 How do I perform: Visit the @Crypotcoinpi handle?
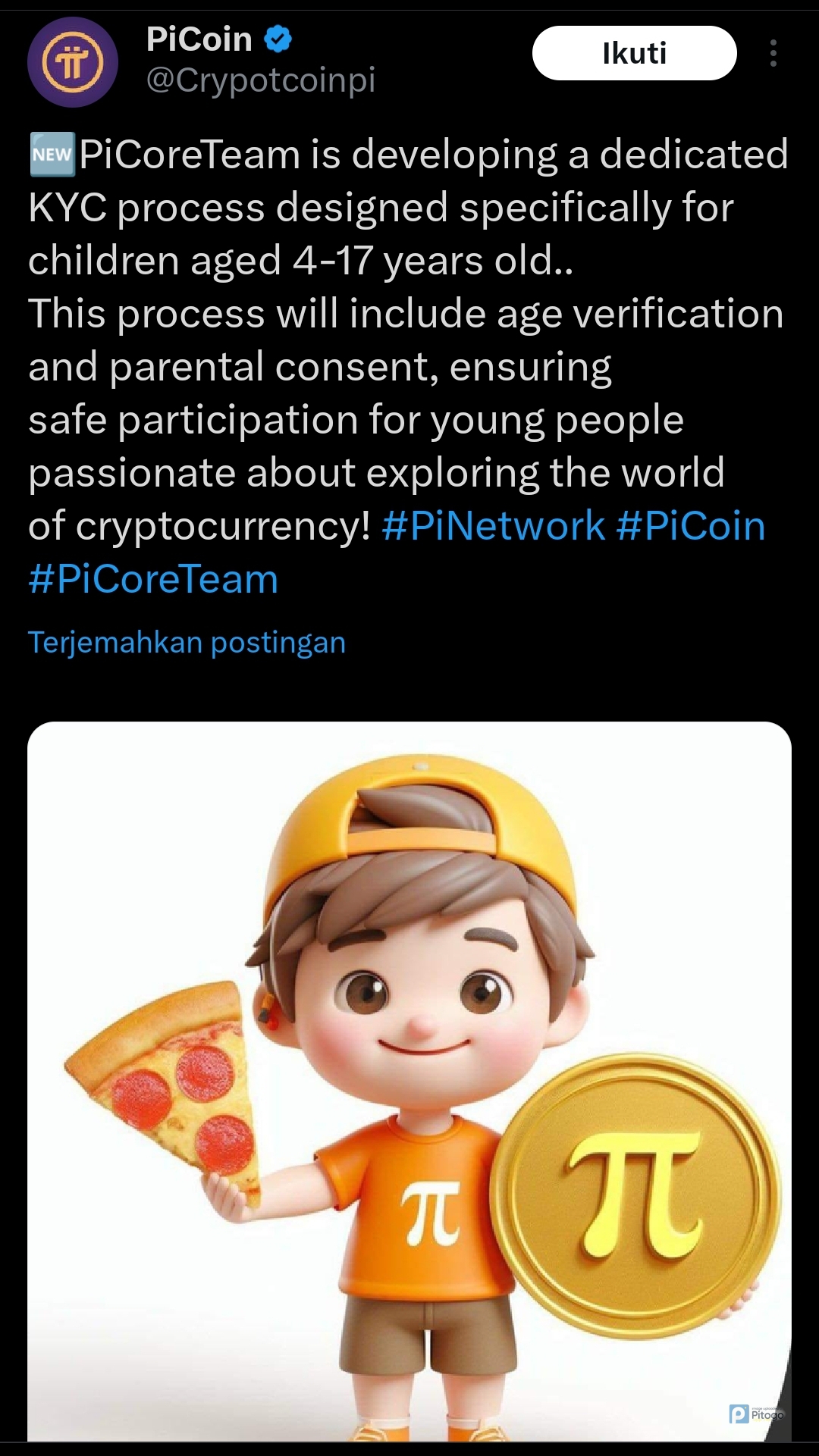[261, 80]
